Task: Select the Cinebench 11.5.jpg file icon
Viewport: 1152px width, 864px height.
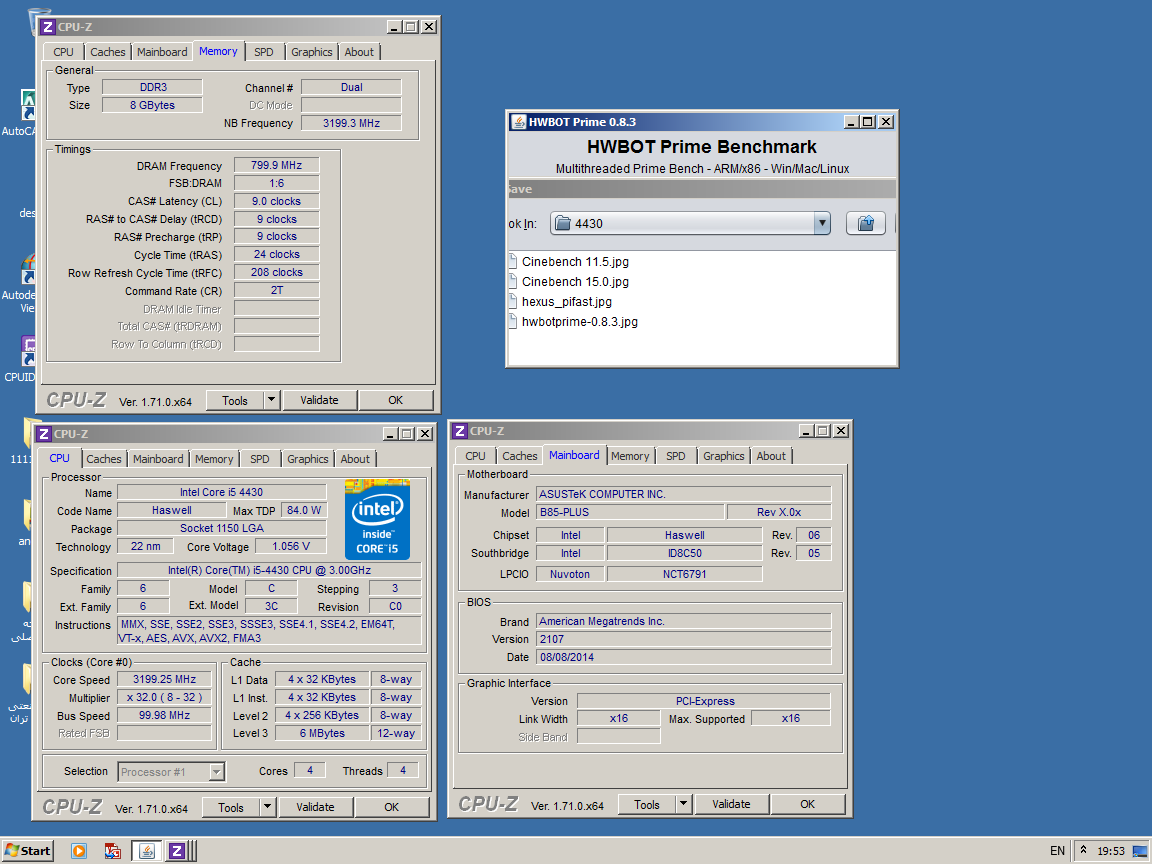Action: point(514,262)
